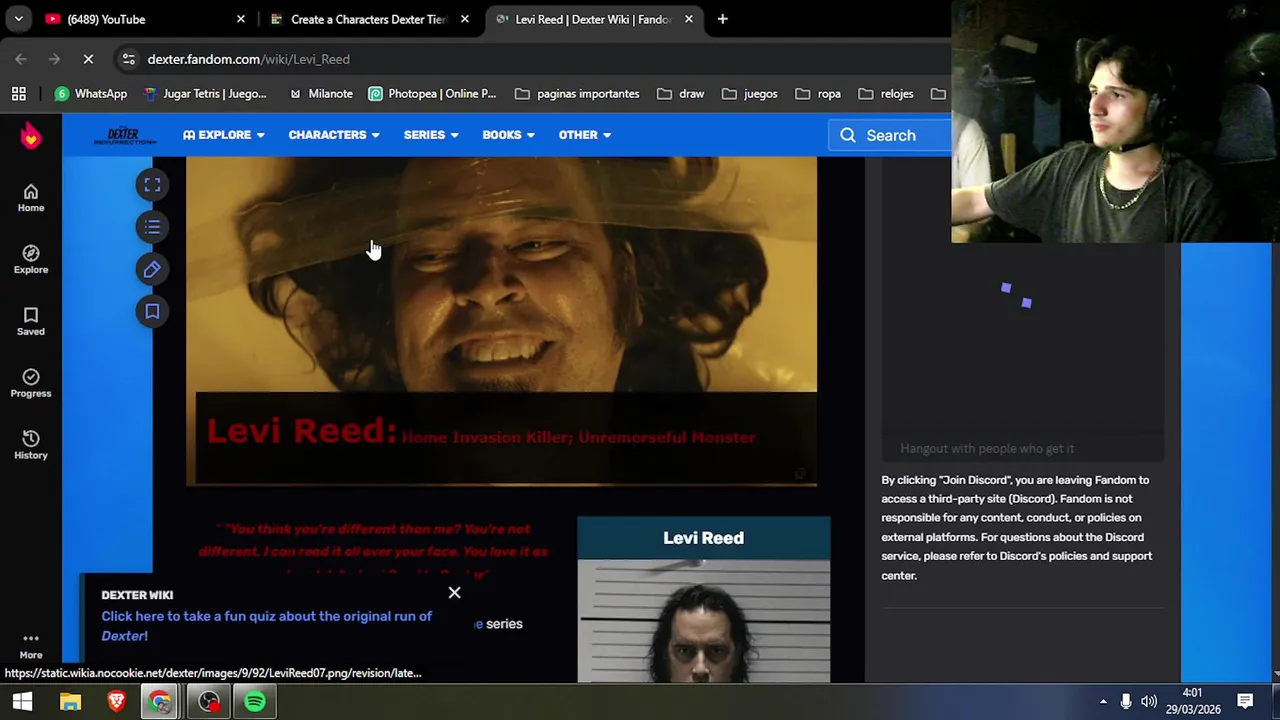
Task: Open the Fandom flame logo
Action: click(x=31, y=135)
